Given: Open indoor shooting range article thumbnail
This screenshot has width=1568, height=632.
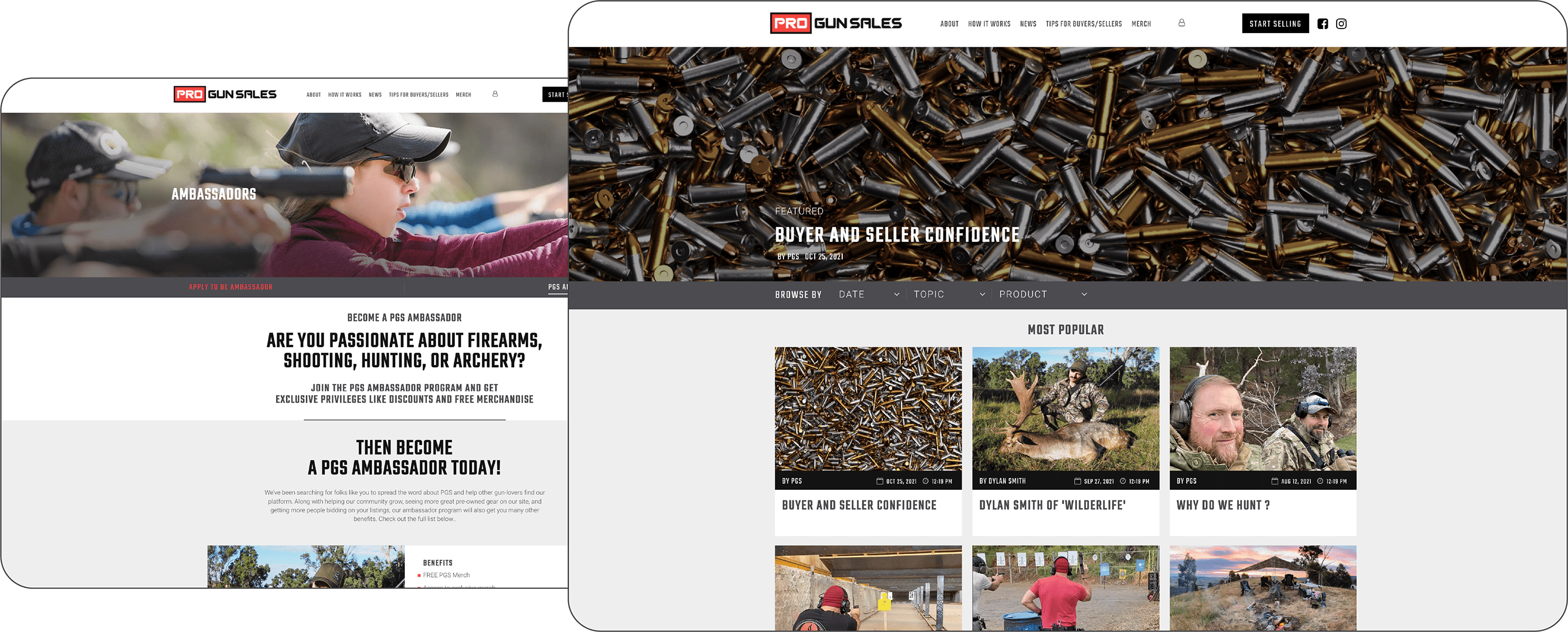Looking at the screenshot, I should pyautogui.click(x=868, y=588).
